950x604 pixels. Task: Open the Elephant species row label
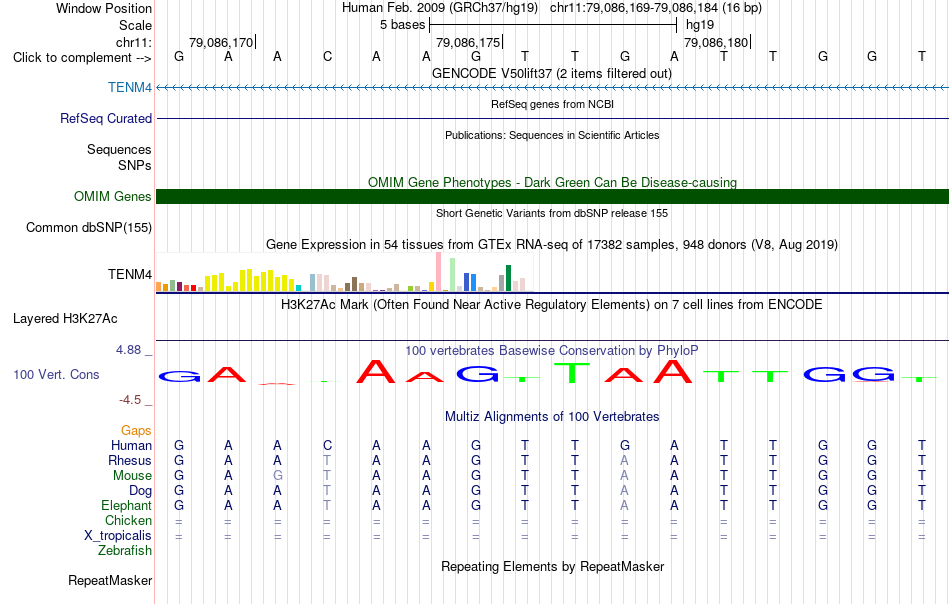[126, 505]
